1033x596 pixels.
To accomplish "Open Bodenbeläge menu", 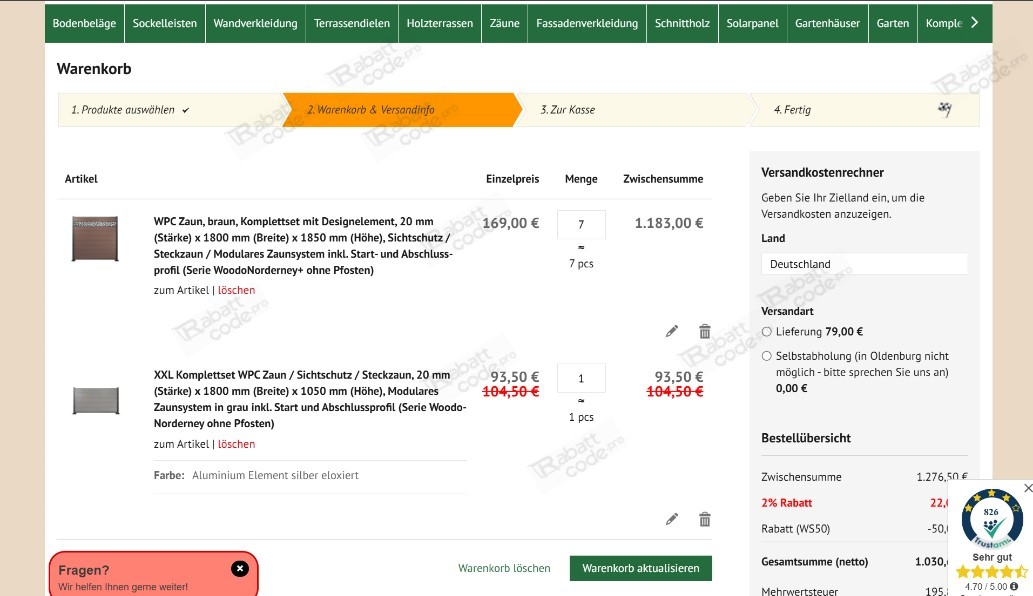I will [84, 23].
